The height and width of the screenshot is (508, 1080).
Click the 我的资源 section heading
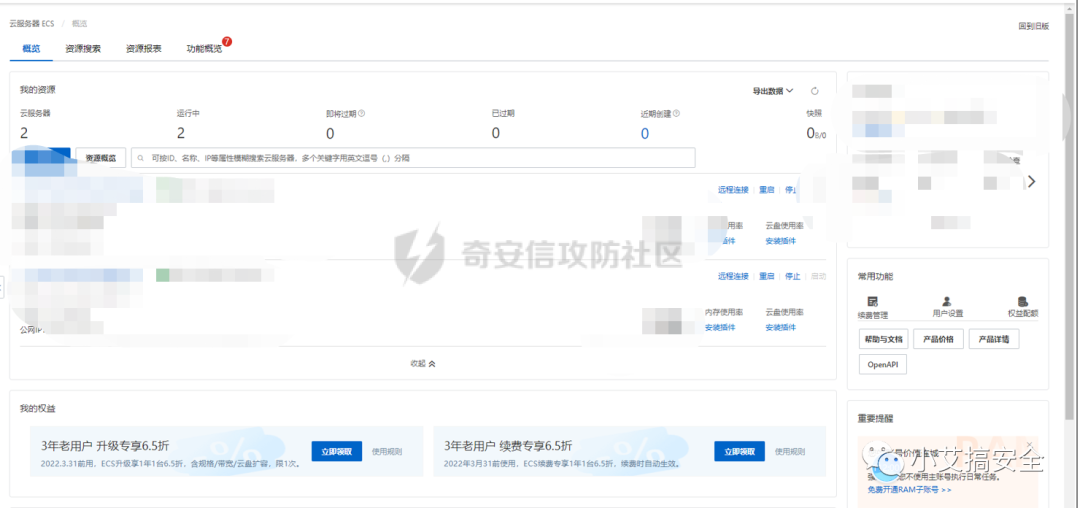click(x=37, y=89)
